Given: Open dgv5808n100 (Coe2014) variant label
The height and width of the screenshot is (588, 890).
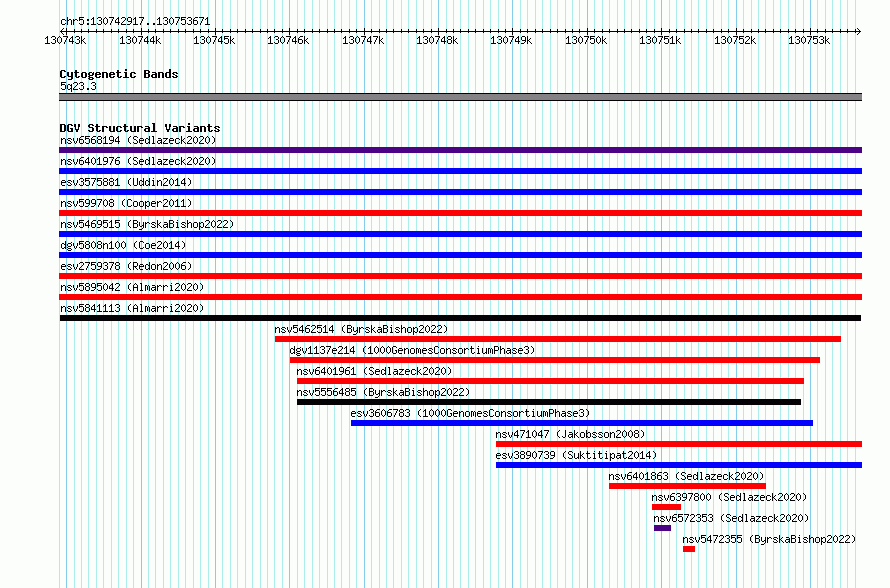Looking at the screenshot, I should pyautogui.click(x=123, y=245).
